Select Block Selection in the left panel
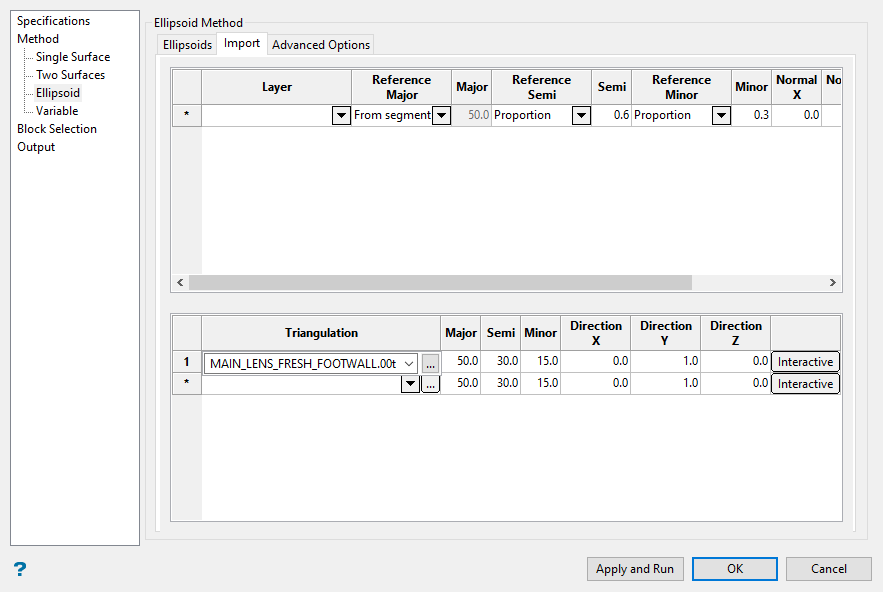 (57, 129)
